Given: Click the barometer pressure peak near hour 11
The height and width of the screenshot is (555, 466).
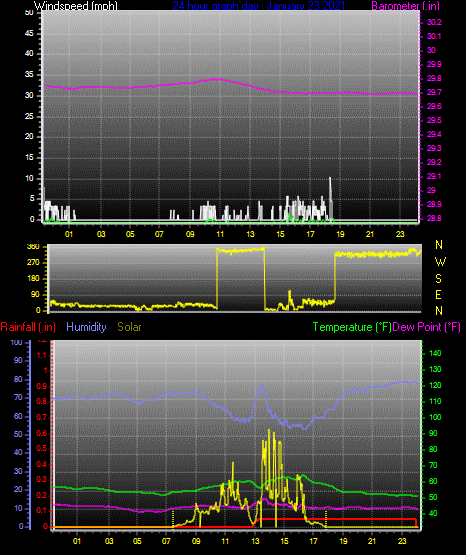Looking at the screenshot, I should 219,79.
